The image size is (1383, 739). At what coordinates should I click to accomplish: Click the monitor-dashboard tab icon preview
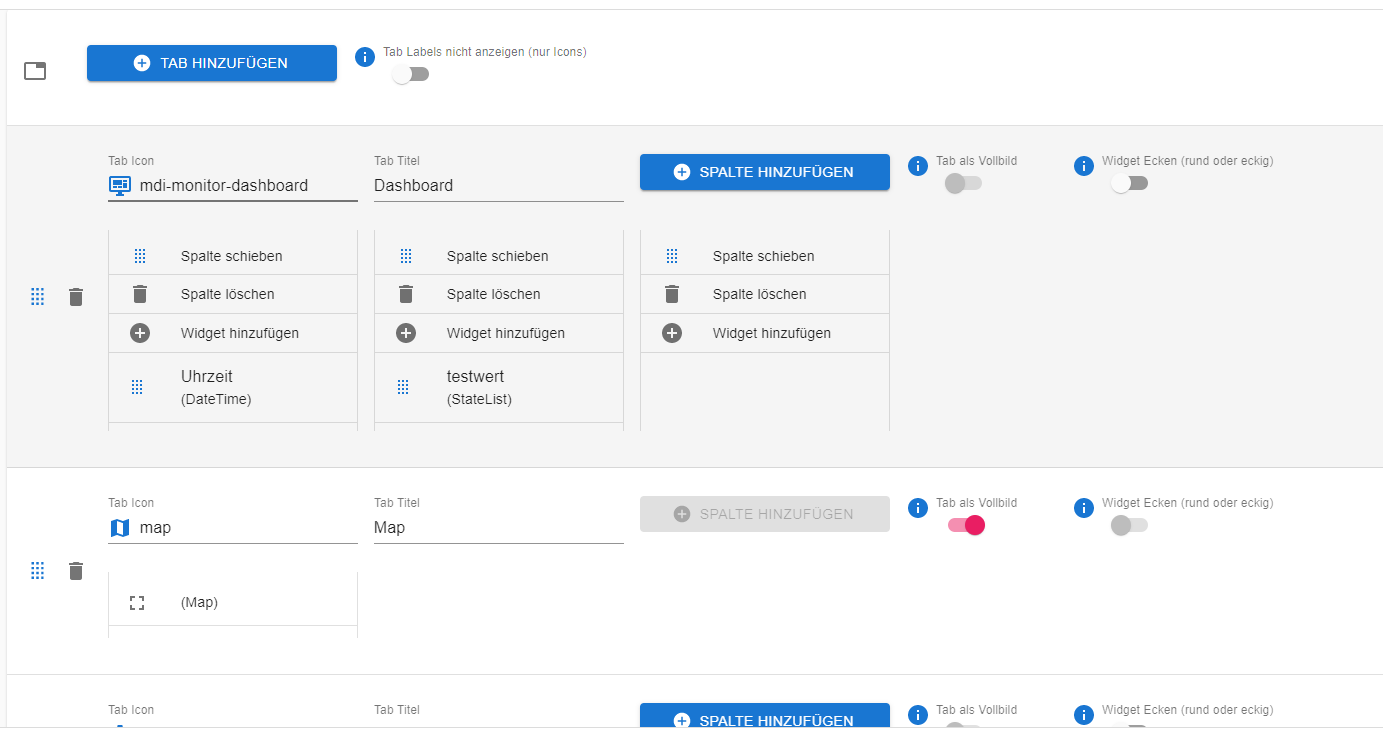(120, 185)
